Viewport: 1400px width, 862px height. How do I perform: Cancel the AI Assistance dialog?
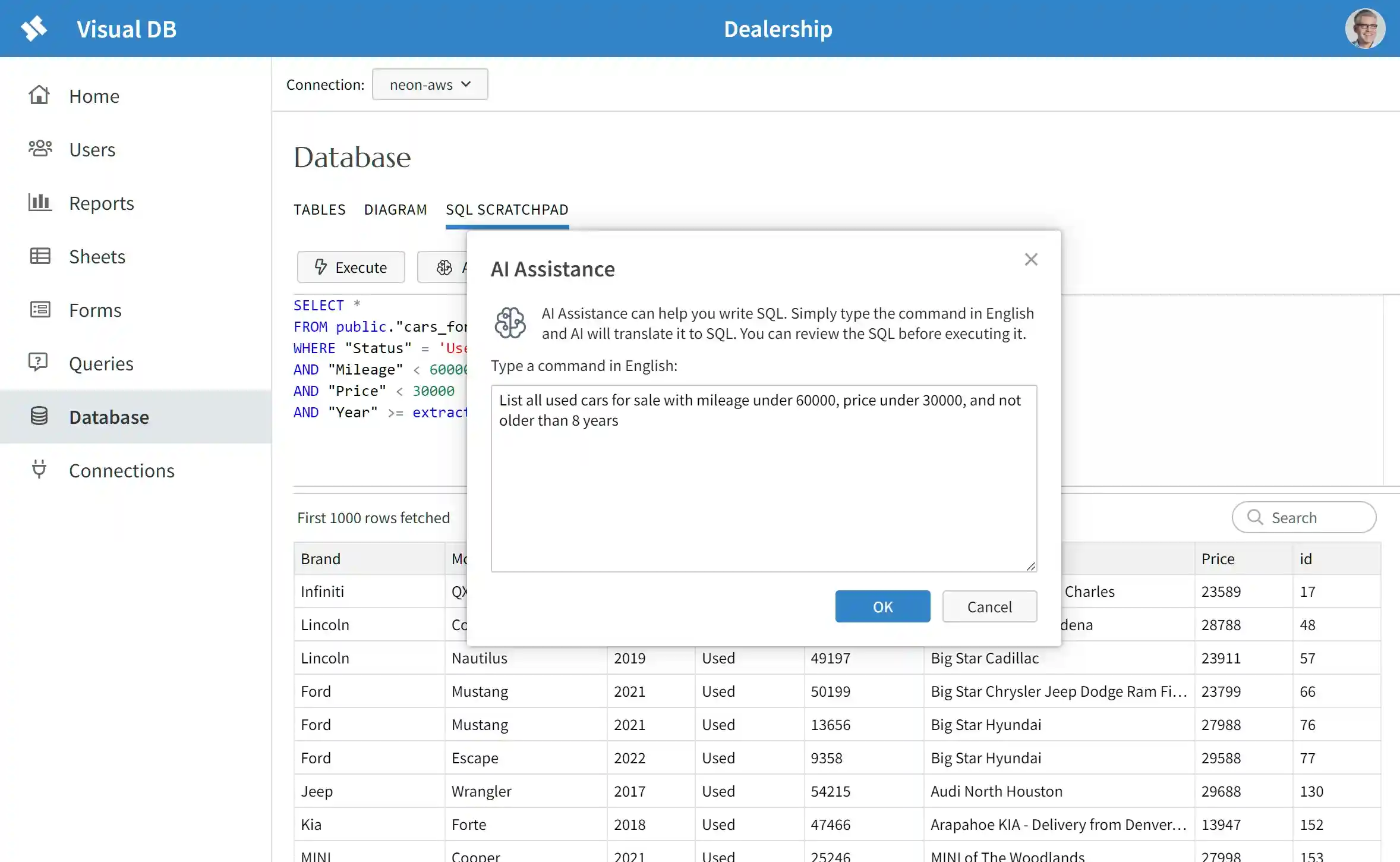(x=989, y=606)
